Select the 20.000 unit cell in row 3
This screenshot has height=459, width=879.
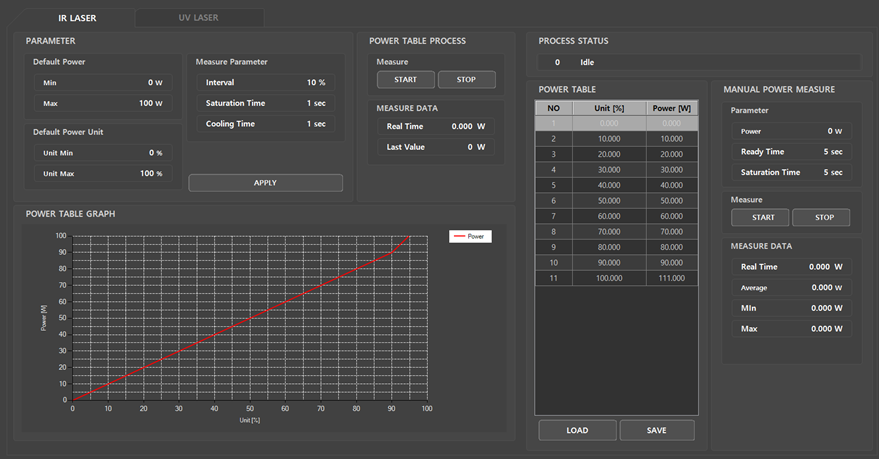(x=609, y=154)
